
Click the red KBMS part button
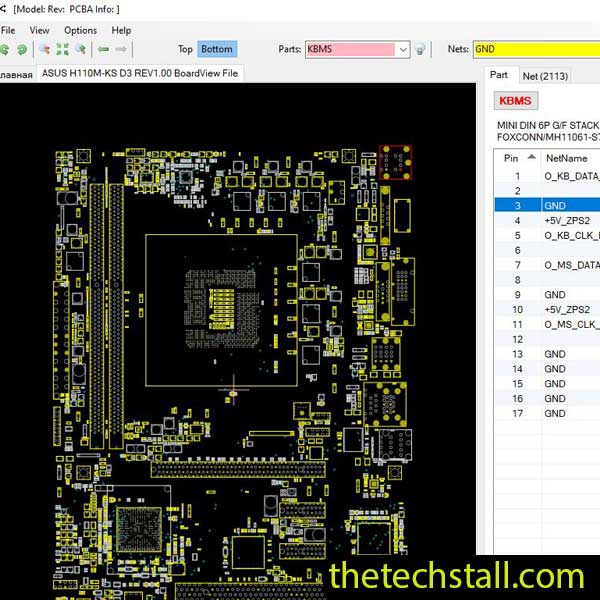[516, 101]
